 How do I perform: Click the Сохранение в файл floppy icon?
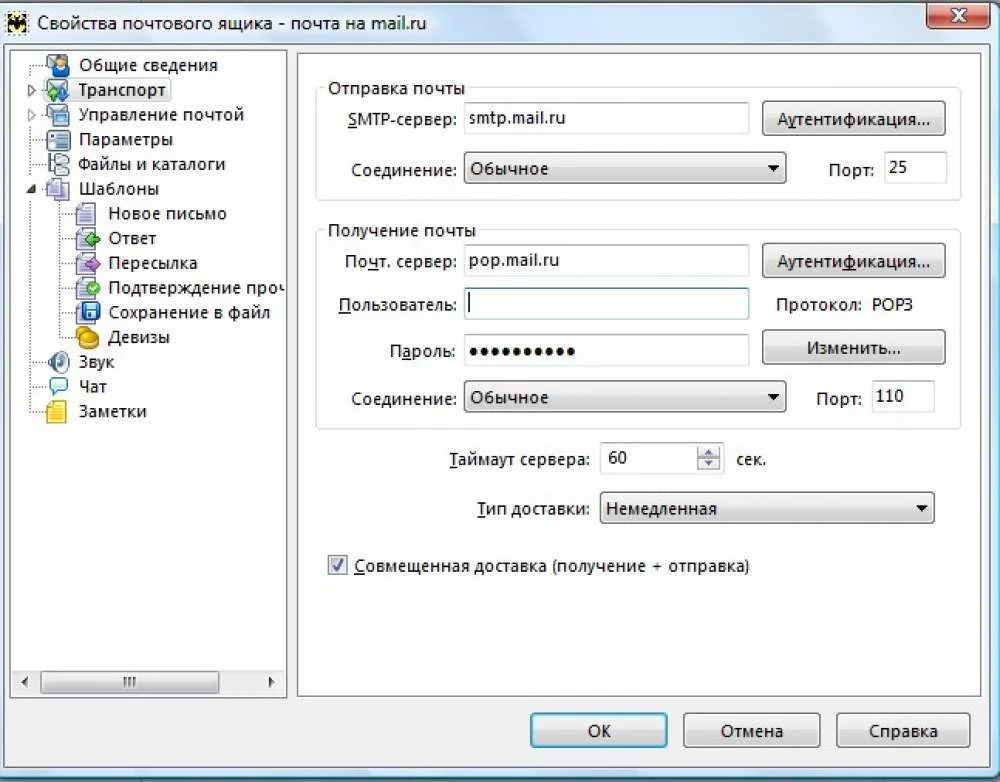(x=87, y=313)
